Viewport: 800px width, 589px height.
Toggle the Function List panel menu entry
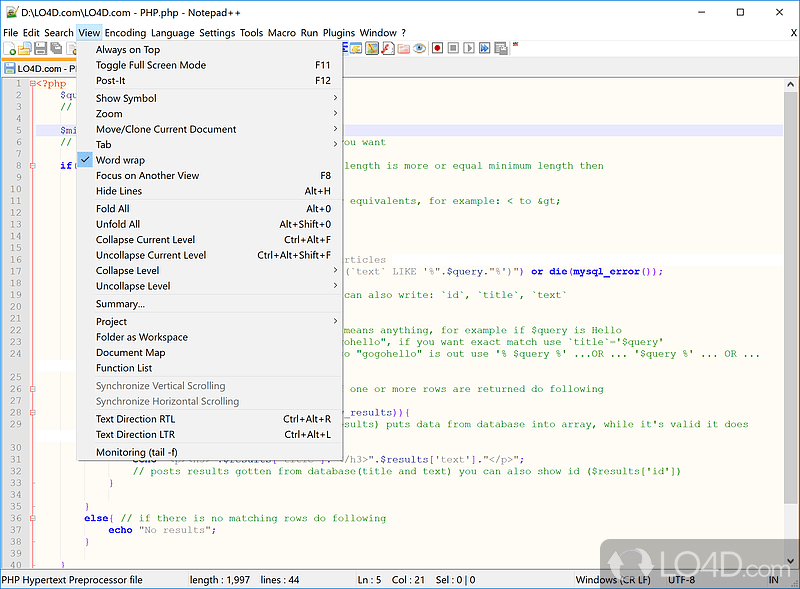(x=209, y=368)
